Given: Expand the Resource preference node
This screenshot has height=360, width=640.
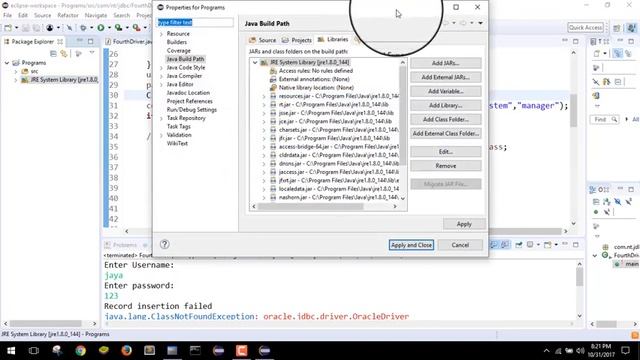Looking at the screenshot, I should pyautogui.click(x=162, y=34).
